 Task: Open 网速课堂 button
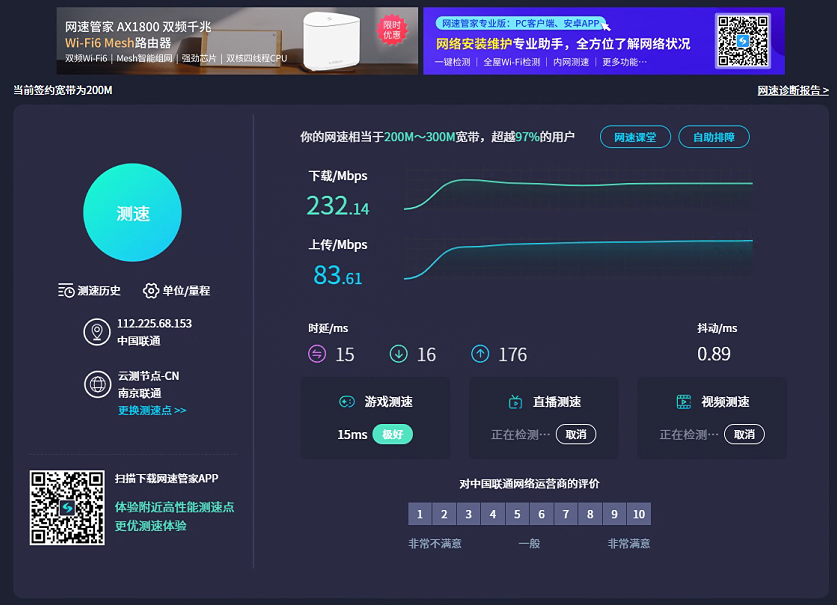[x=635, y=137]
